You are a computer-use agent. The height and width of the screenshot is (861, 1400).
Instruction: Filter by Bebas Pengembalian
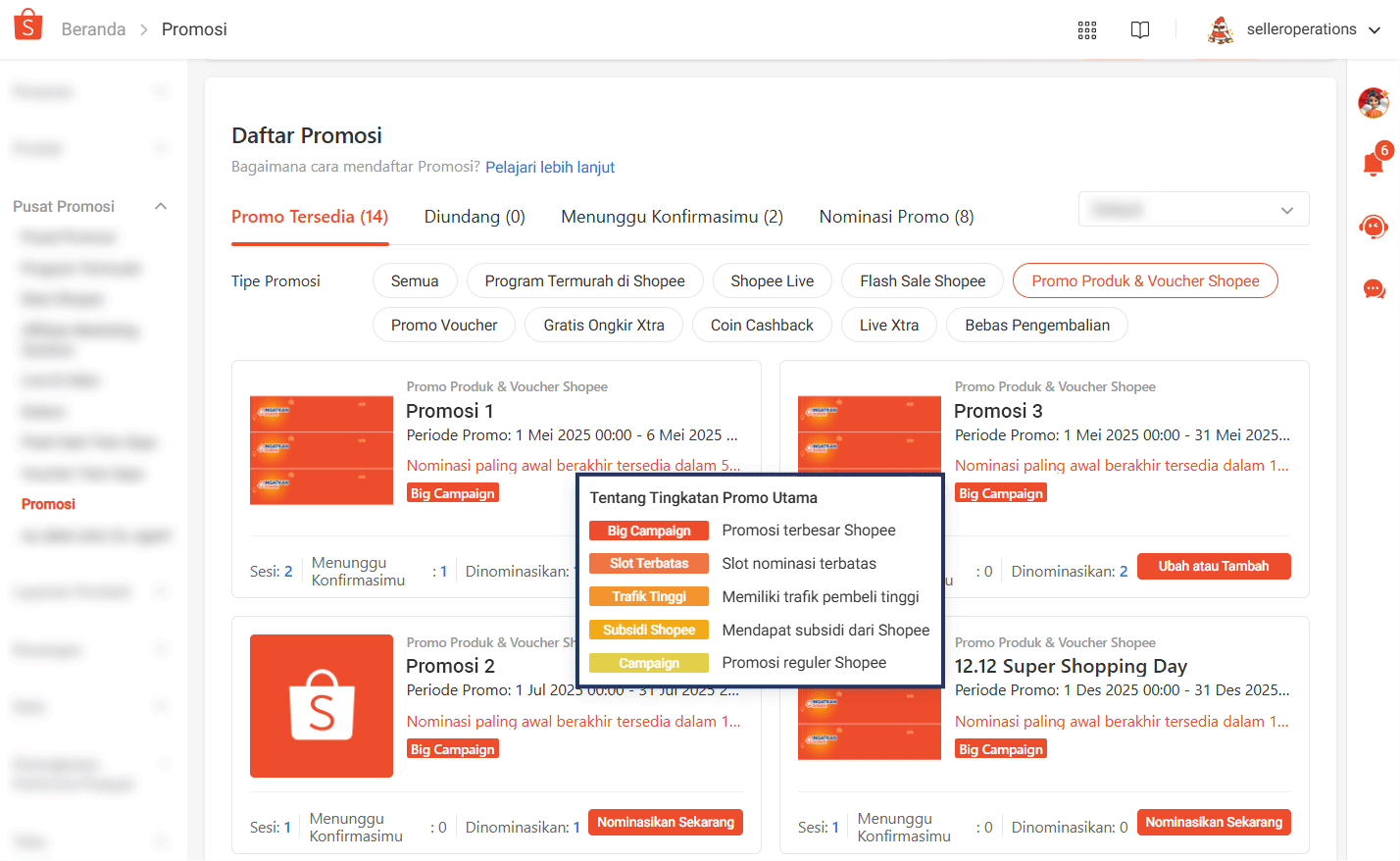click(x=1037, y=326)
